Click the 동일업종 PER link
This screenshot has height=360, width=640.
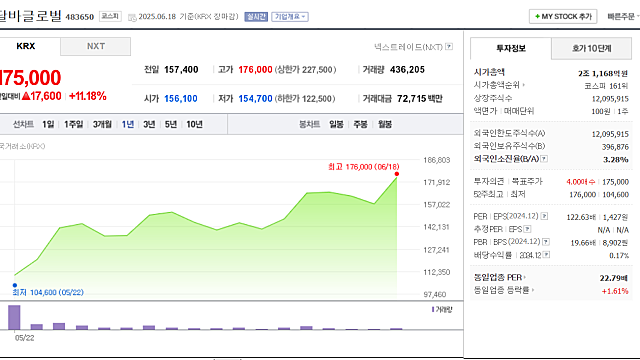pyautogui.click(x=498, y=278)
